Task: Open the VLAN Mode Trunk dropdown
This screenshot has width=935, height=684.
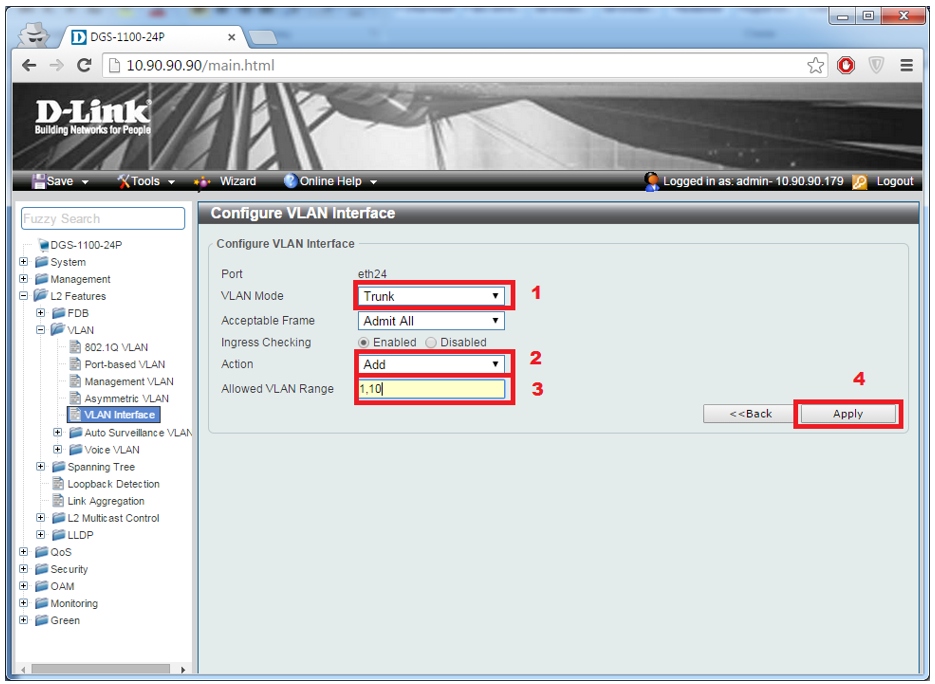Action: tap(432, 296)
